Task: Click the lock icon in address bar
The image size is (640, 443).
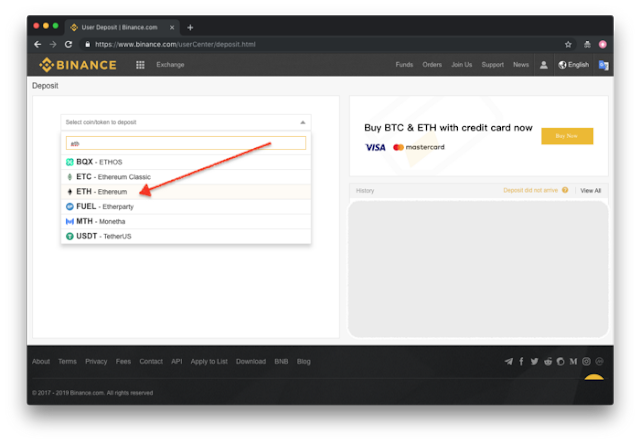Action: (x=87, y=45)
